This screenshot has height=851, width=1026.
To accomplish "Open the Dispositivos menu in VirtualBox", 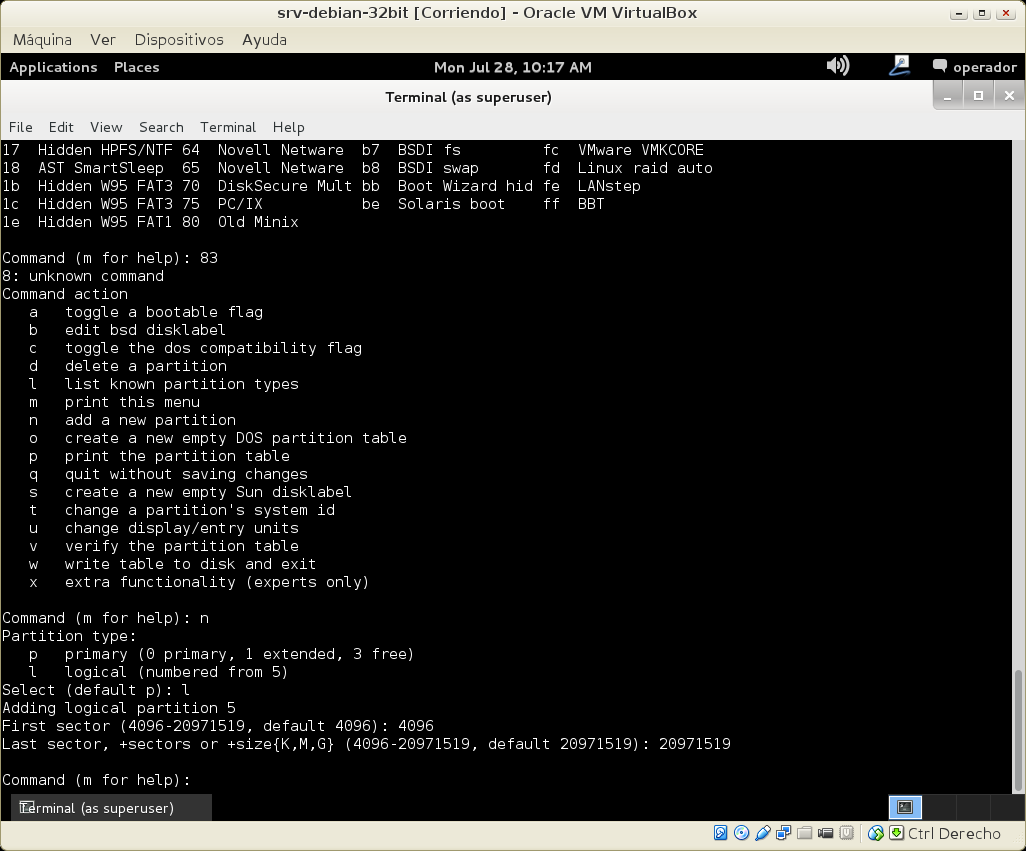I will coord(179,40).
